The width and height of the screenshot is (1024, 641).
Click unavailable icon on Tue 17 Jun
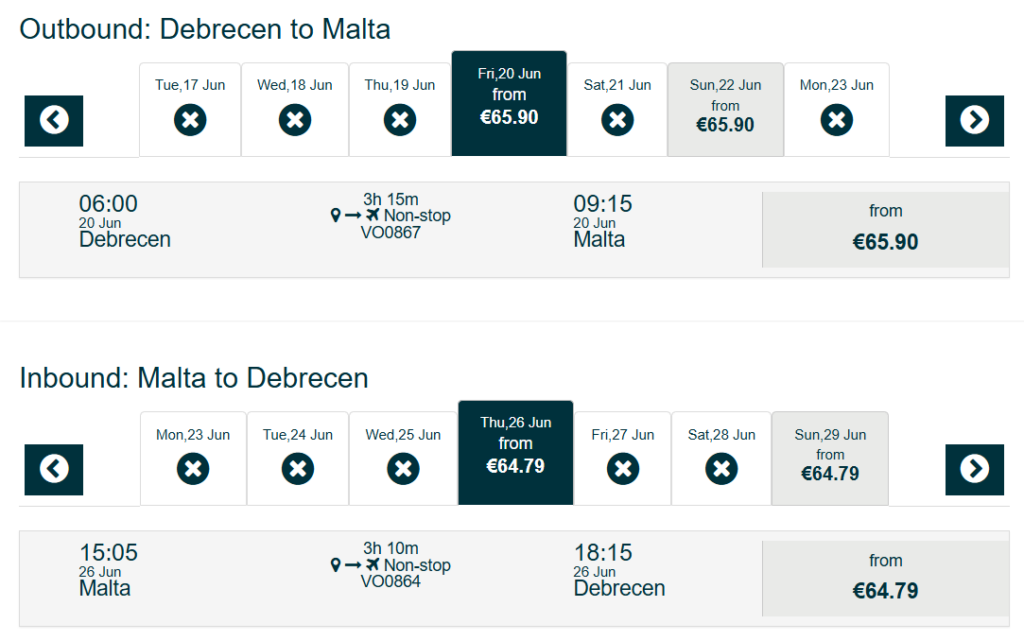coord(190,120)
